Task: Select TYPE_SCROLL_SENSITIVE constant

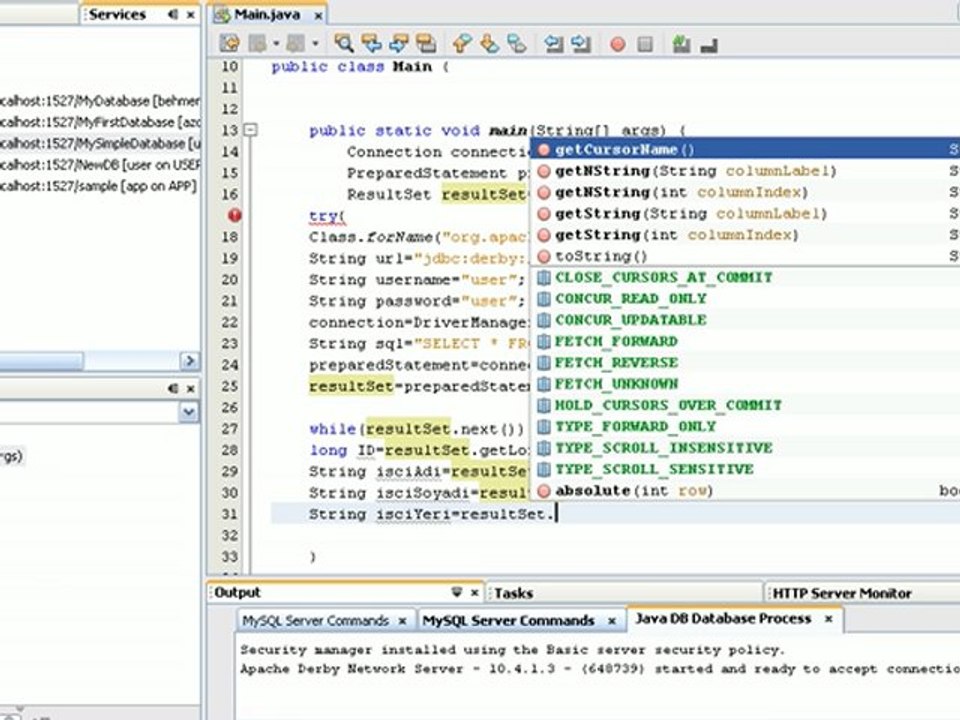Action: coord(744,470)
